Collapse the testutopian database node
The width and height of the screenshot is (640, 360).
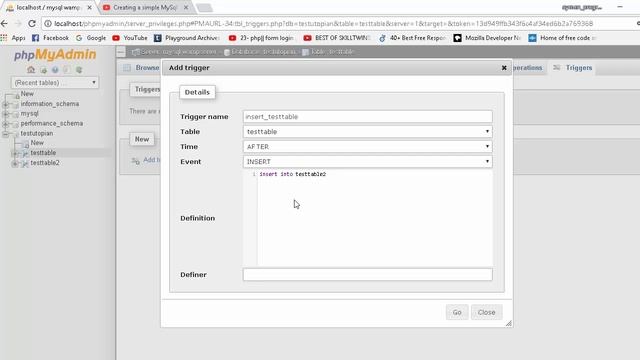click(6, 134)
